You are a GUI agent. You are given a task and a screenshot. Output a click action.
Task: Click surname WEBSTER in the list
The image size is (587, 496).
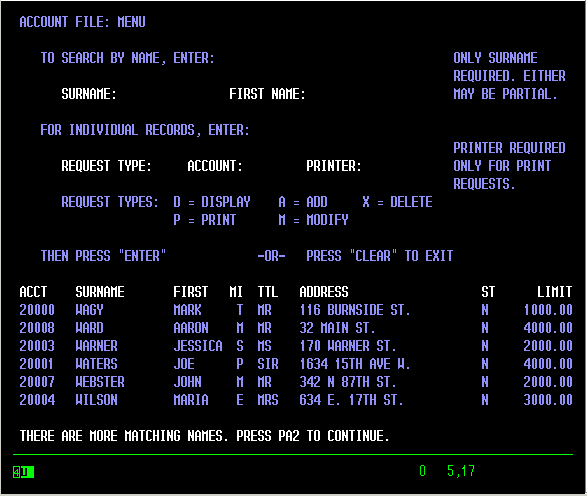pos(100,382)
